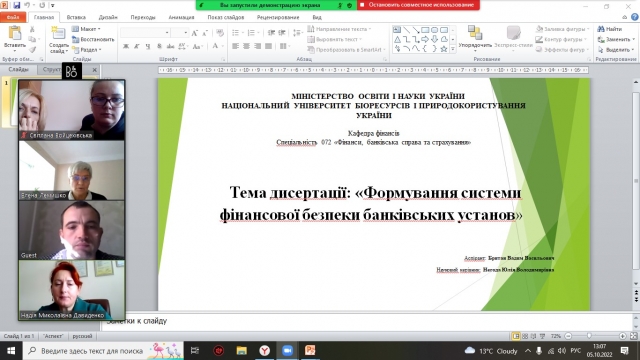Screen dimensions: 640x360
Task: Switch to Design (Дизайн) tab
Action: click(x=108, y=17)
